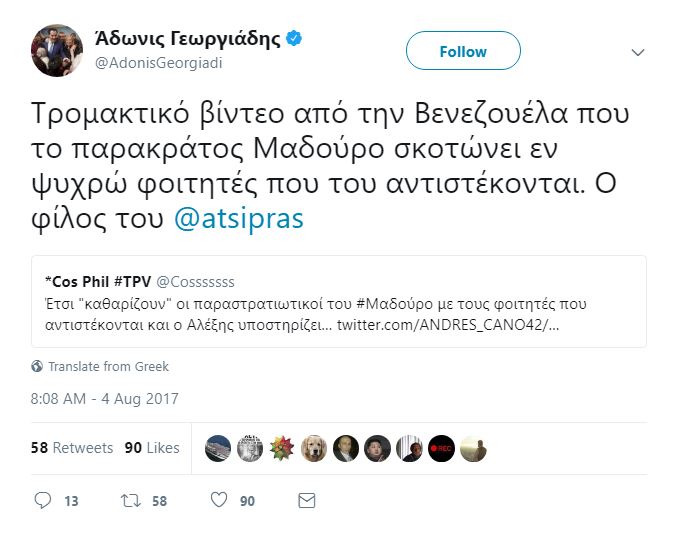Open Άδωνις Γεωργιάδης profile picture
This screenshot has width=683, height=538.
tap(57, 51)
